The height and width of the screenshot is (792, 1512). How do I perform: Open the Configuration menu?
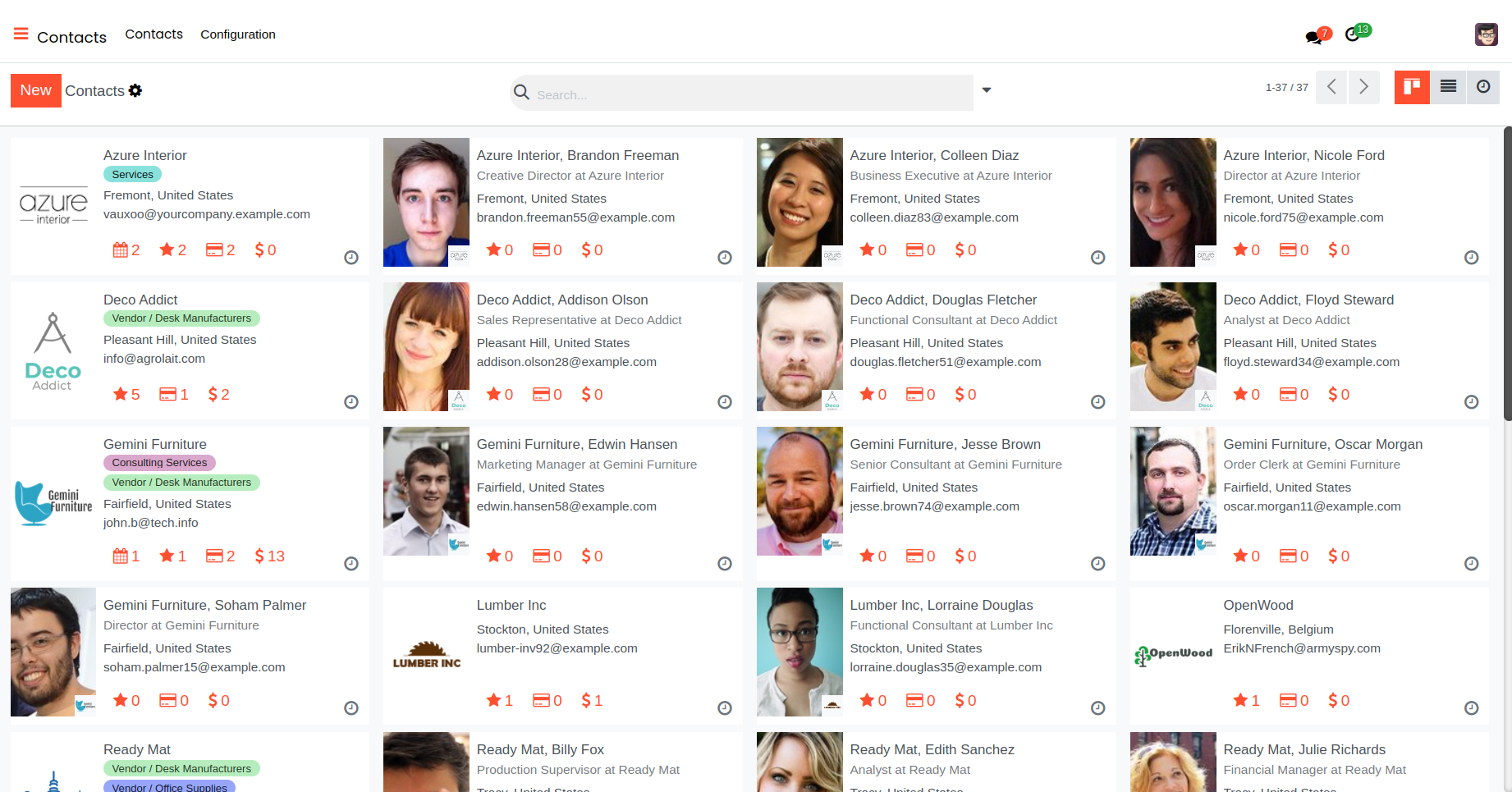238,34
